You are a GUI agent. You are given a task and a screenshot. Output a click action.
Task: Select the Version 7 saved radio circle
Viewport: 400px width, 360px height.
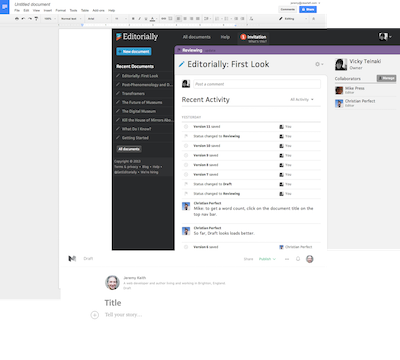[186, 174]
